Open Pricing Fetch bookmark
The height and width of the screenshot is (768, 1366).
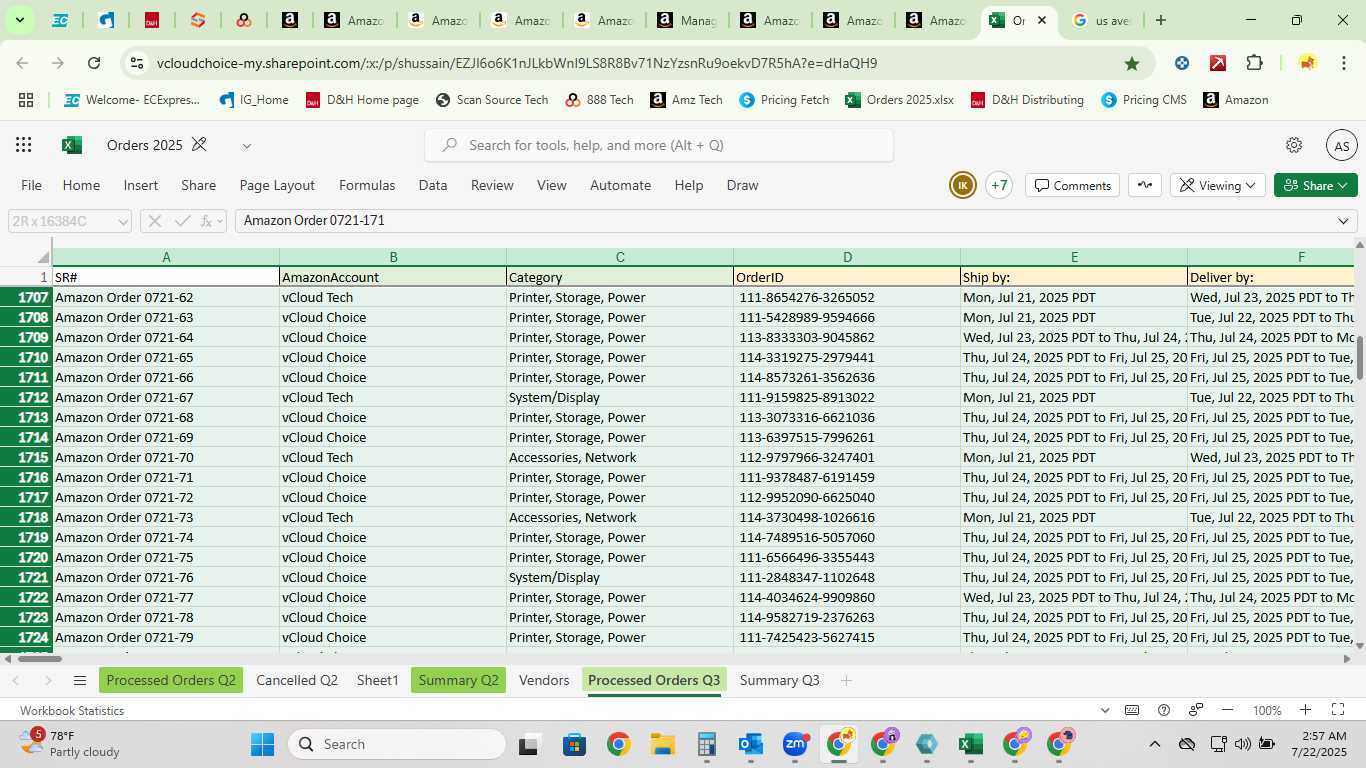pos(784,100)
